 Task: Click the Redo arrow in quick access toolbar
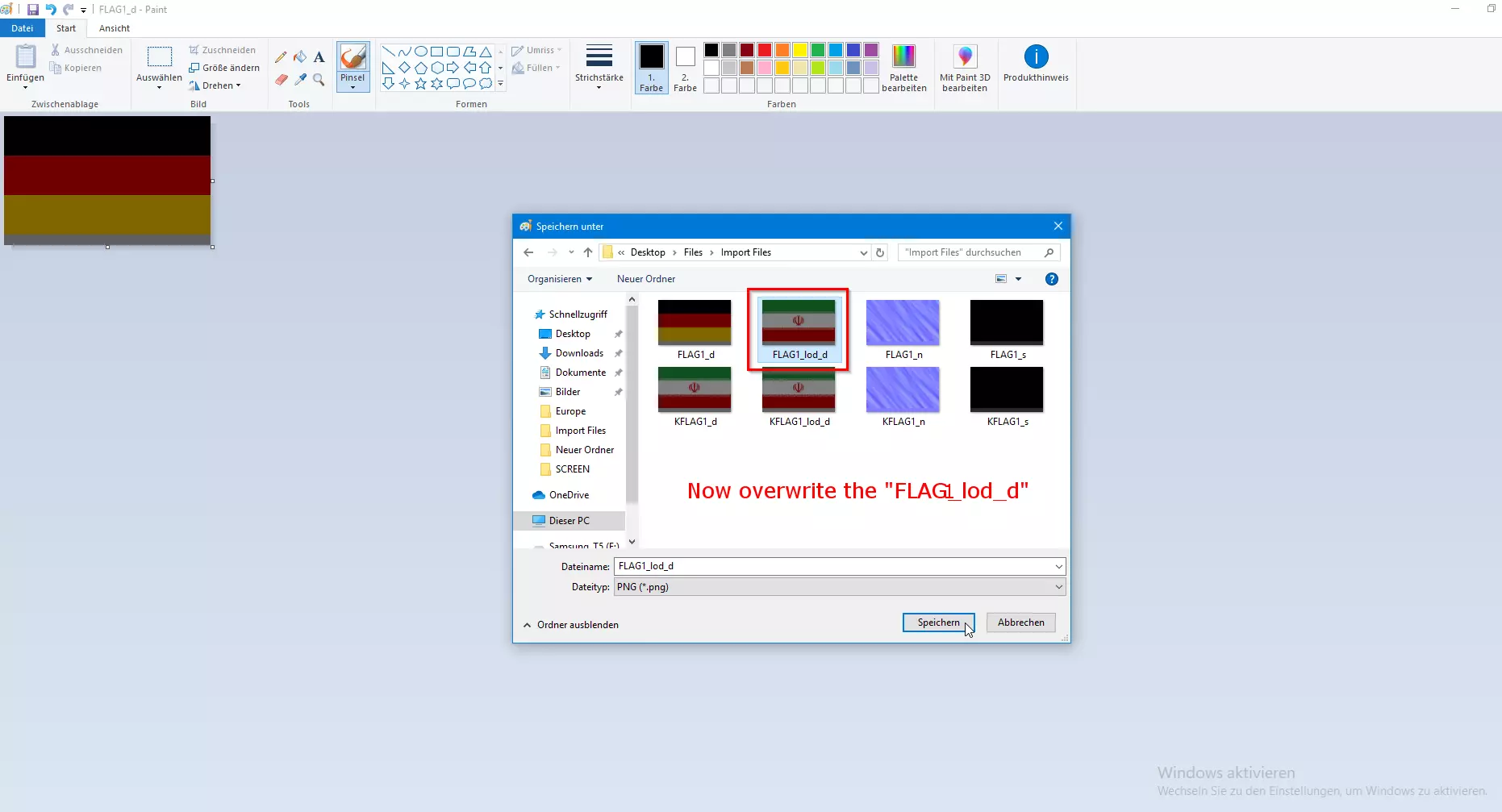point(68,10)
